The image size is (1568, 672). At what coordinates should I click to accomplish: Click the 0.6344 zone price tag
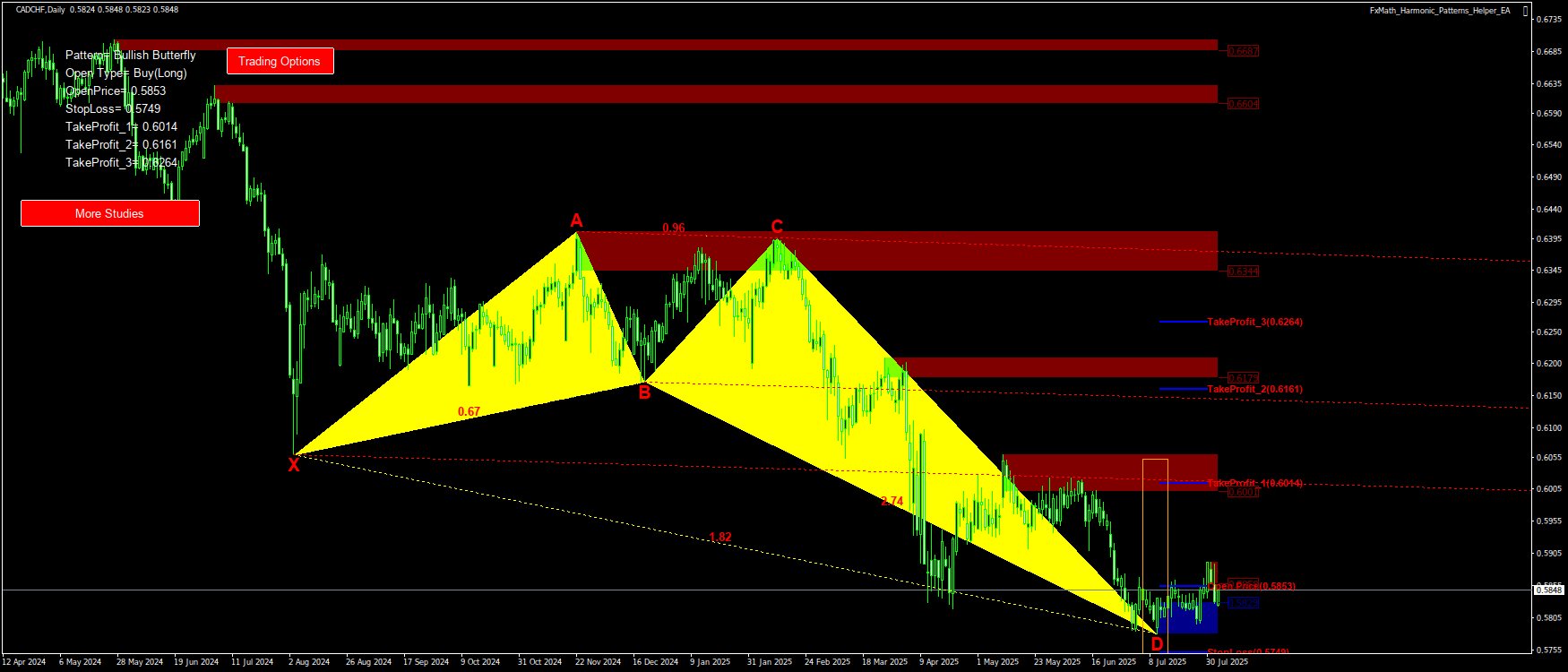coord(1243,271)
